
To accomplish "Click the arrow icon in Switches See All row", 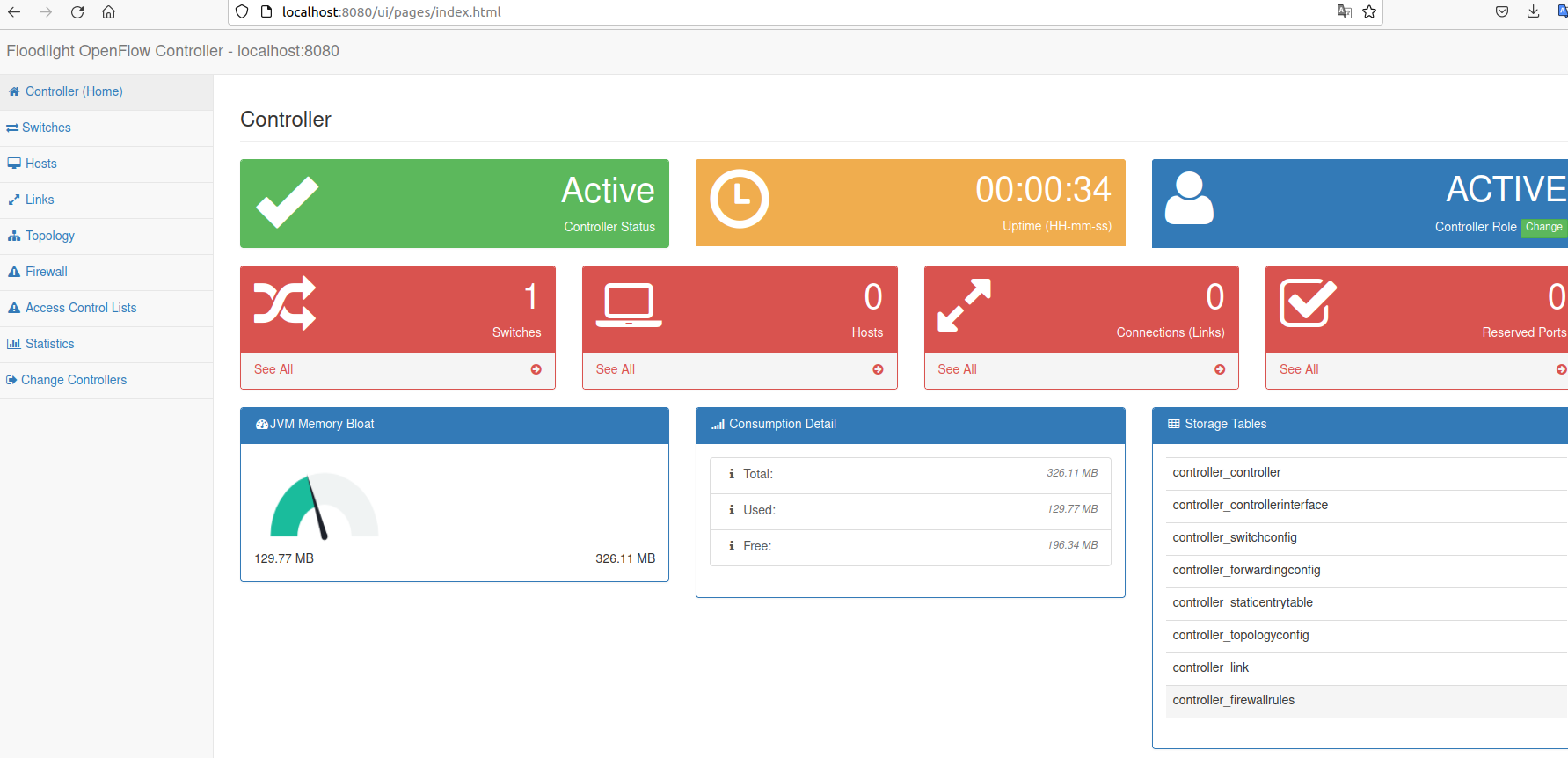I will tap(536, 369).
